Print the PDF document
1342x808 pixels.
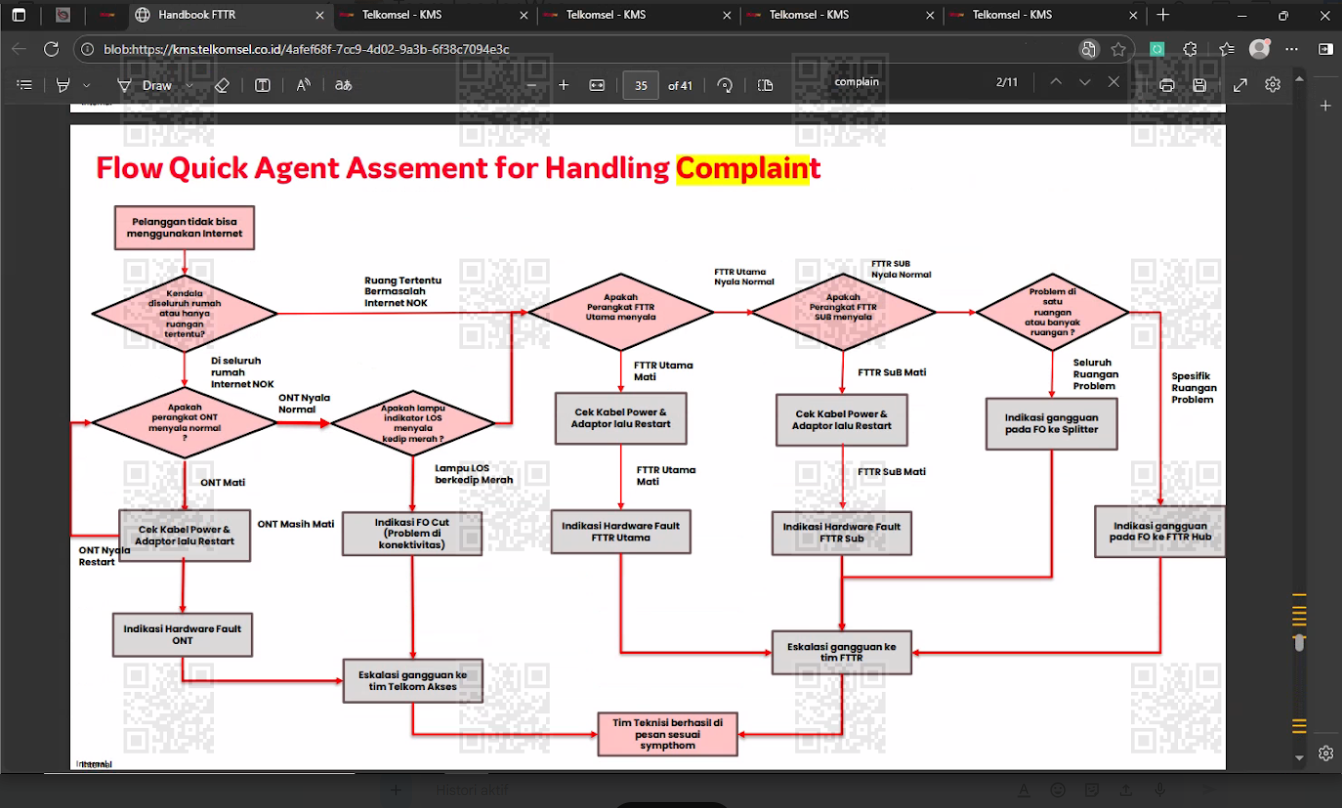click(x=1167, y=85)
